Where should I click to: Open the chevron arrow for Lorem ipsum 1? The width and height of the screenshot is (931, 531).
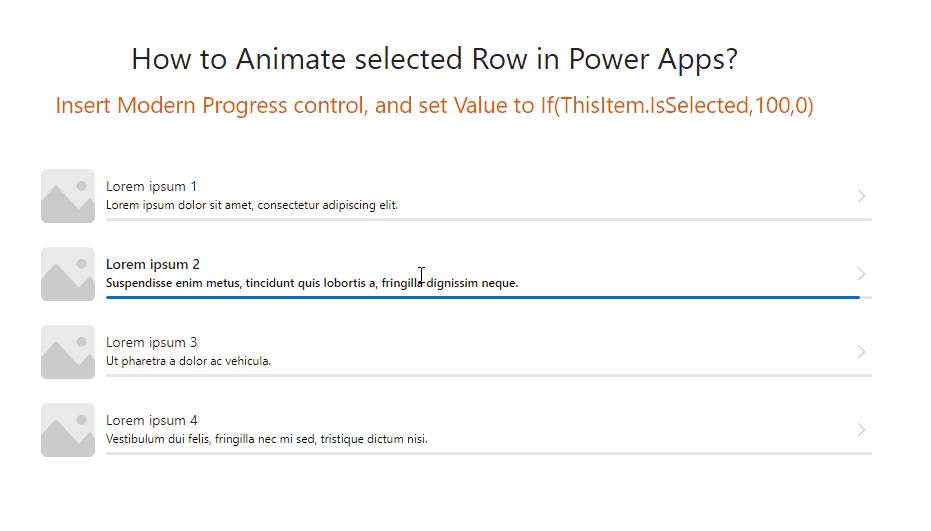862,195
